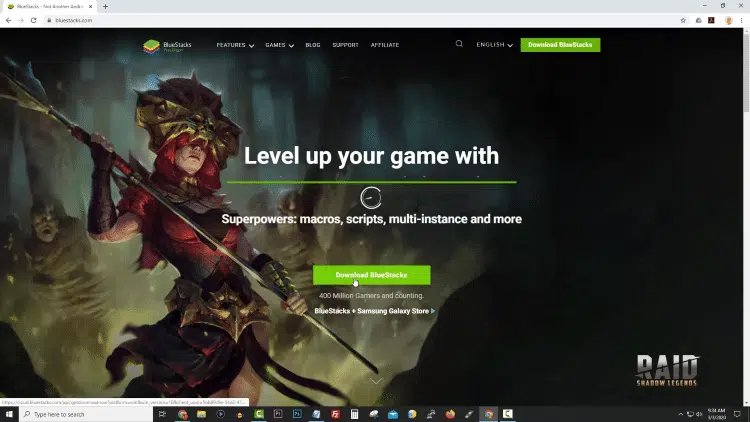Open the BLOG navigation item
Image resolution: width=750 pixels, height=422 pixels.
coord(313,45)
